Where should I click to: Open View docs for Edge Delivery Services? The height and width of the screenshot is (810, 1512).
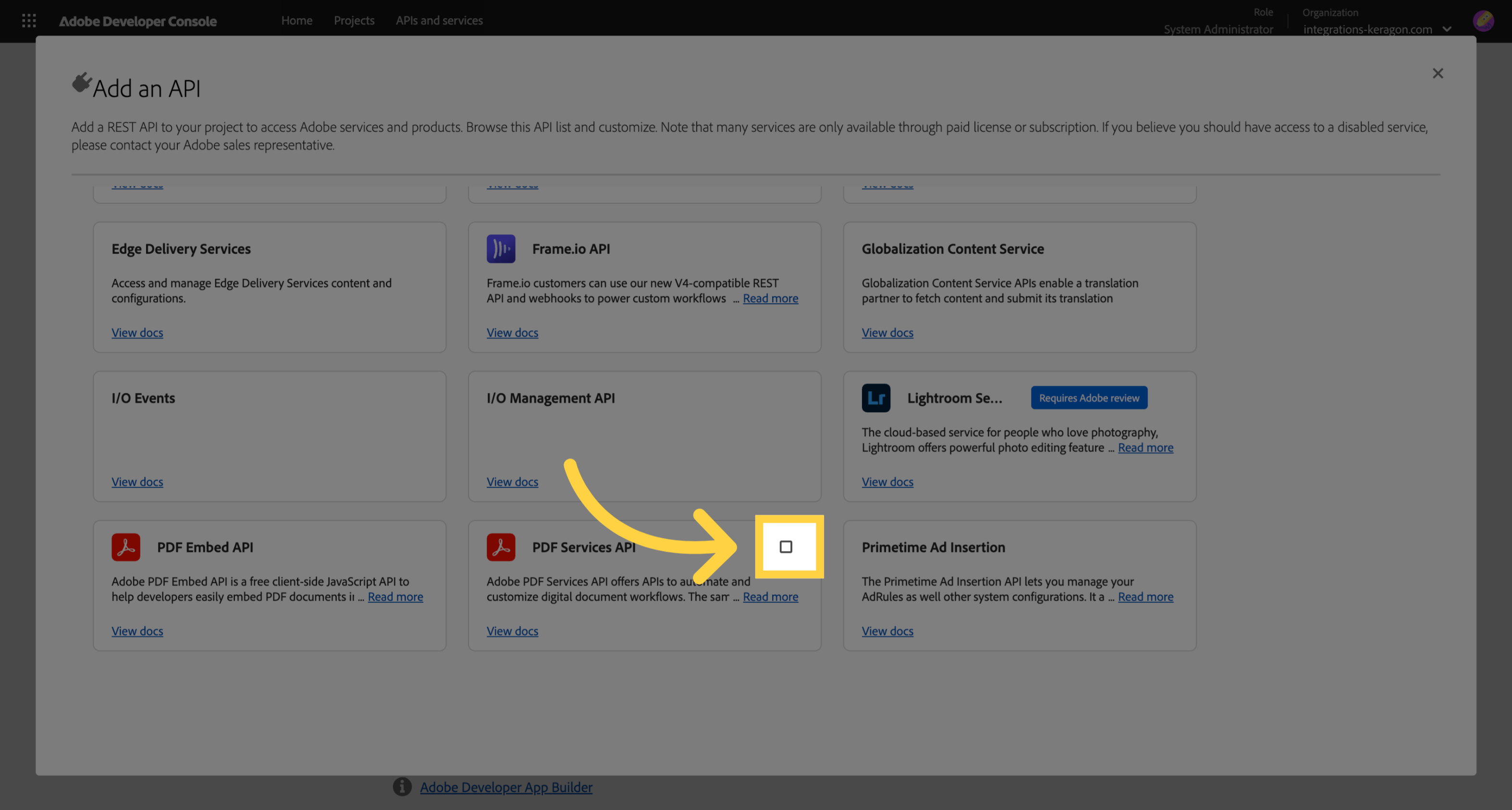click(137, 332)
